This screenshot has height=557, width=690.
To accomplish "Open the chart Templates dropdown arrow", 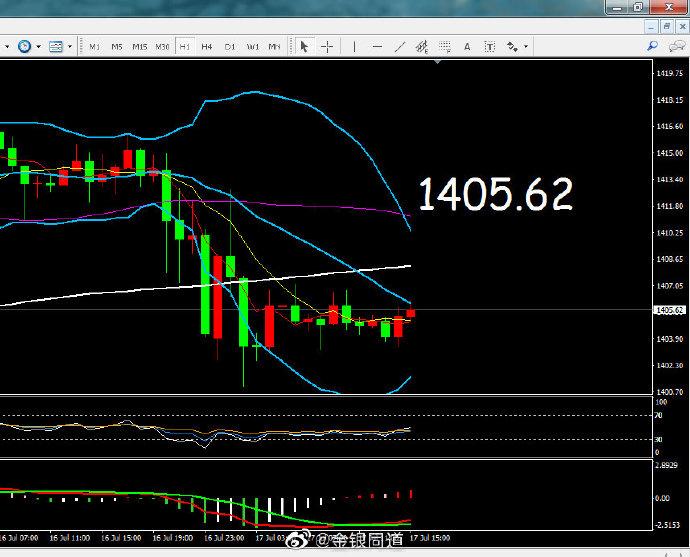I will (69, 46).
